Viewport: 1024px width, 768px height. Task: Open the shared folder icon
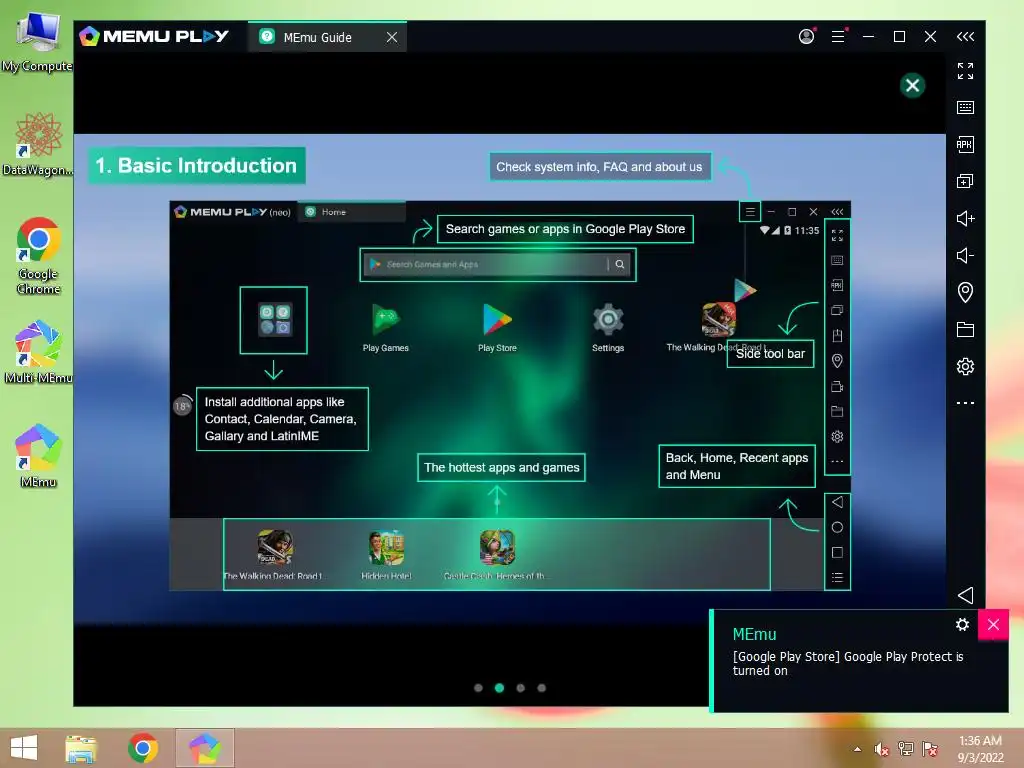click(x=965, y=329)
